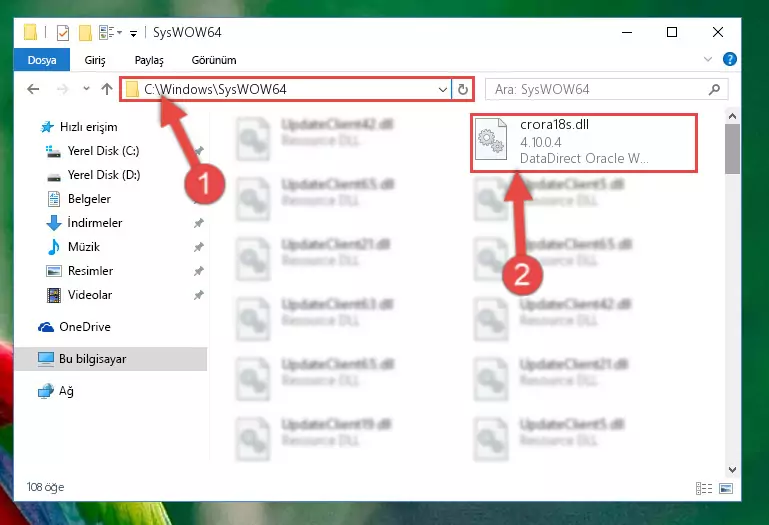Select Bu bilgisayar in navigation pane

point(111,359)
